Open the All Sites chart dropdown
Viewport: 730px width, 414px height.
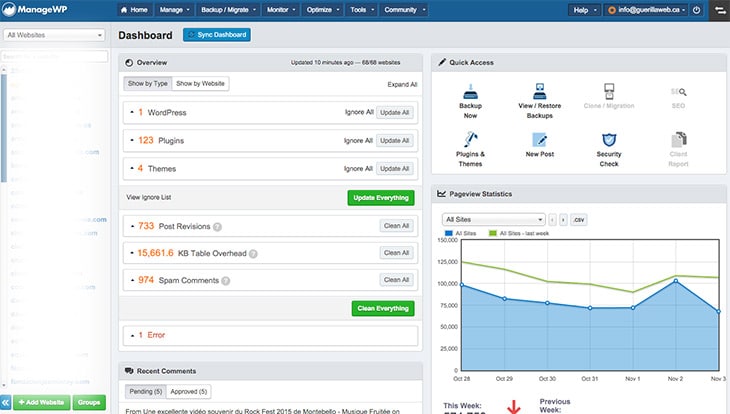(x=493, y=219)
